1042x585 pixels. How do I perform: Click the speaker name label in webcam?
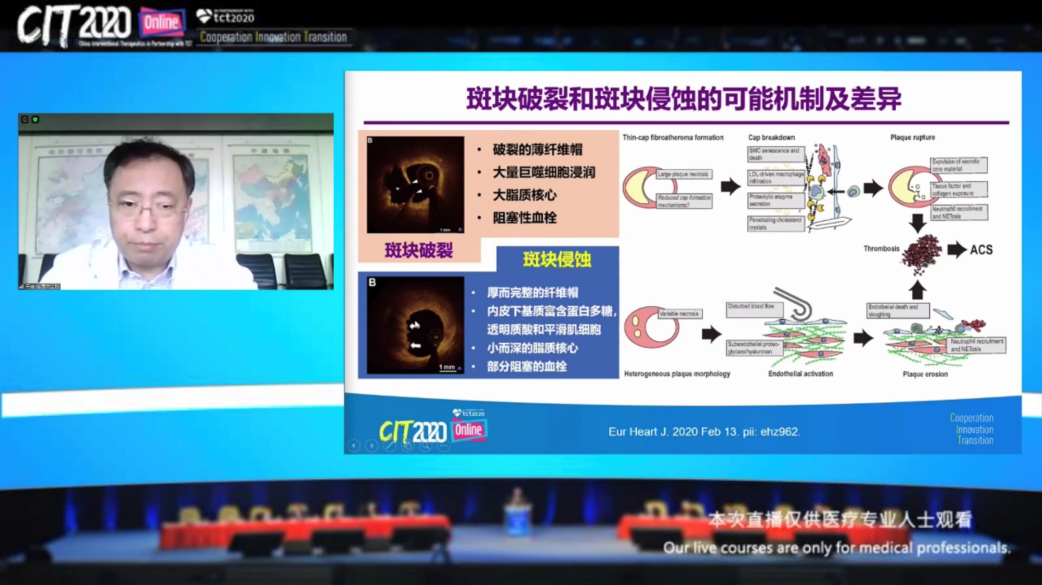pyautogui.click(x=40, y=286)
